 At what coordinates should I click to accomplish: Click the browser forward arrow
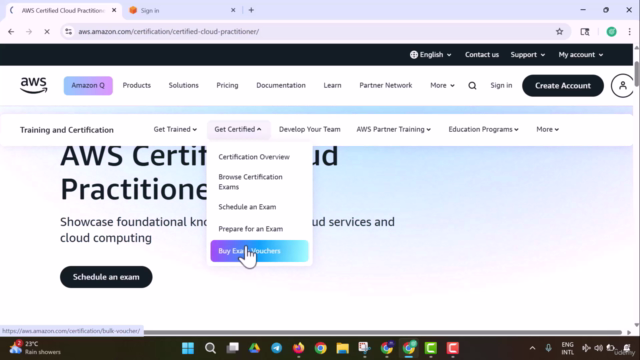click(x=29, y=31)
